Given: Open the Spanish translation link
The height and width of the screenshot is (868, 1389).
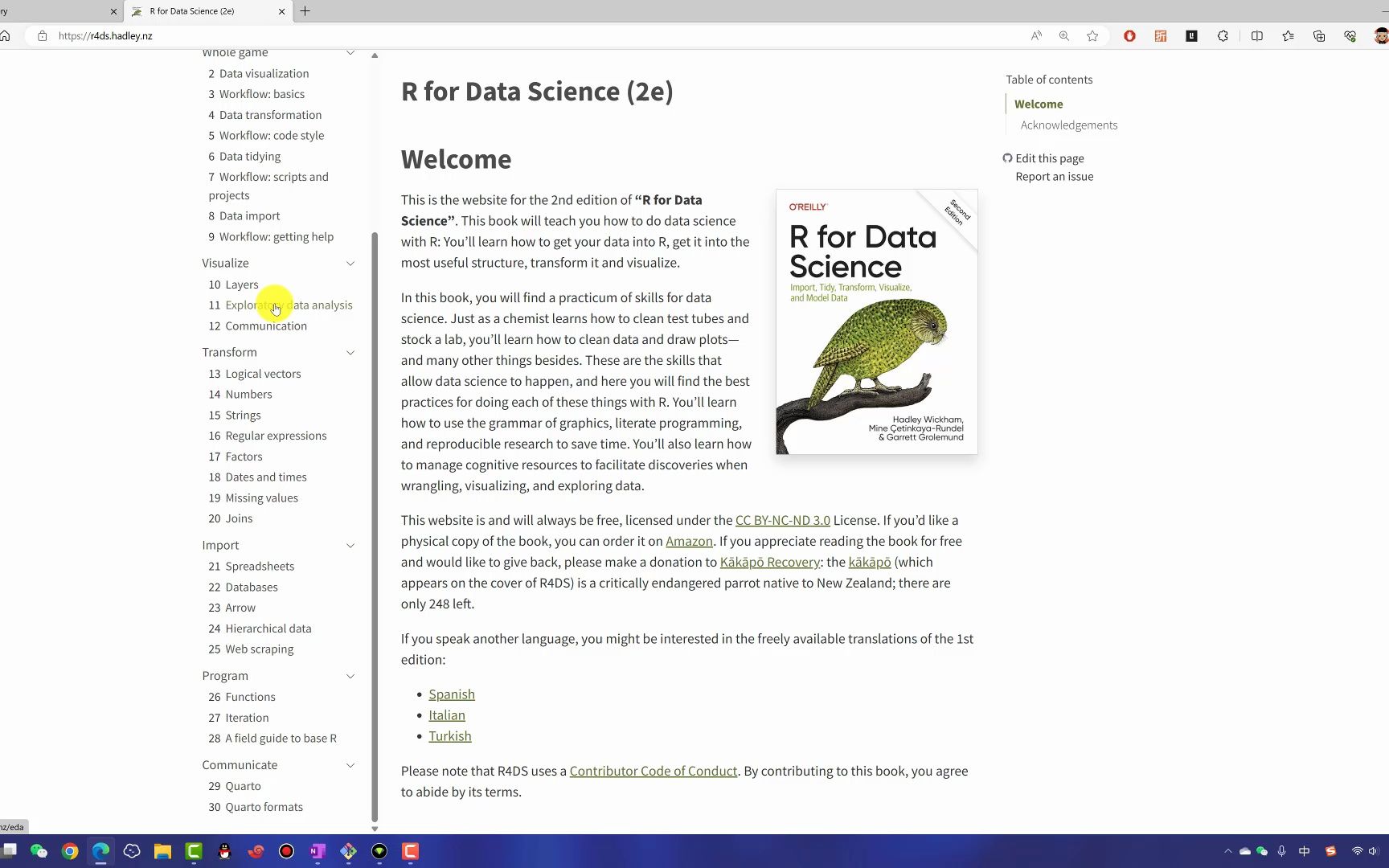Looking at the screenshot, I should pos(452,694).
